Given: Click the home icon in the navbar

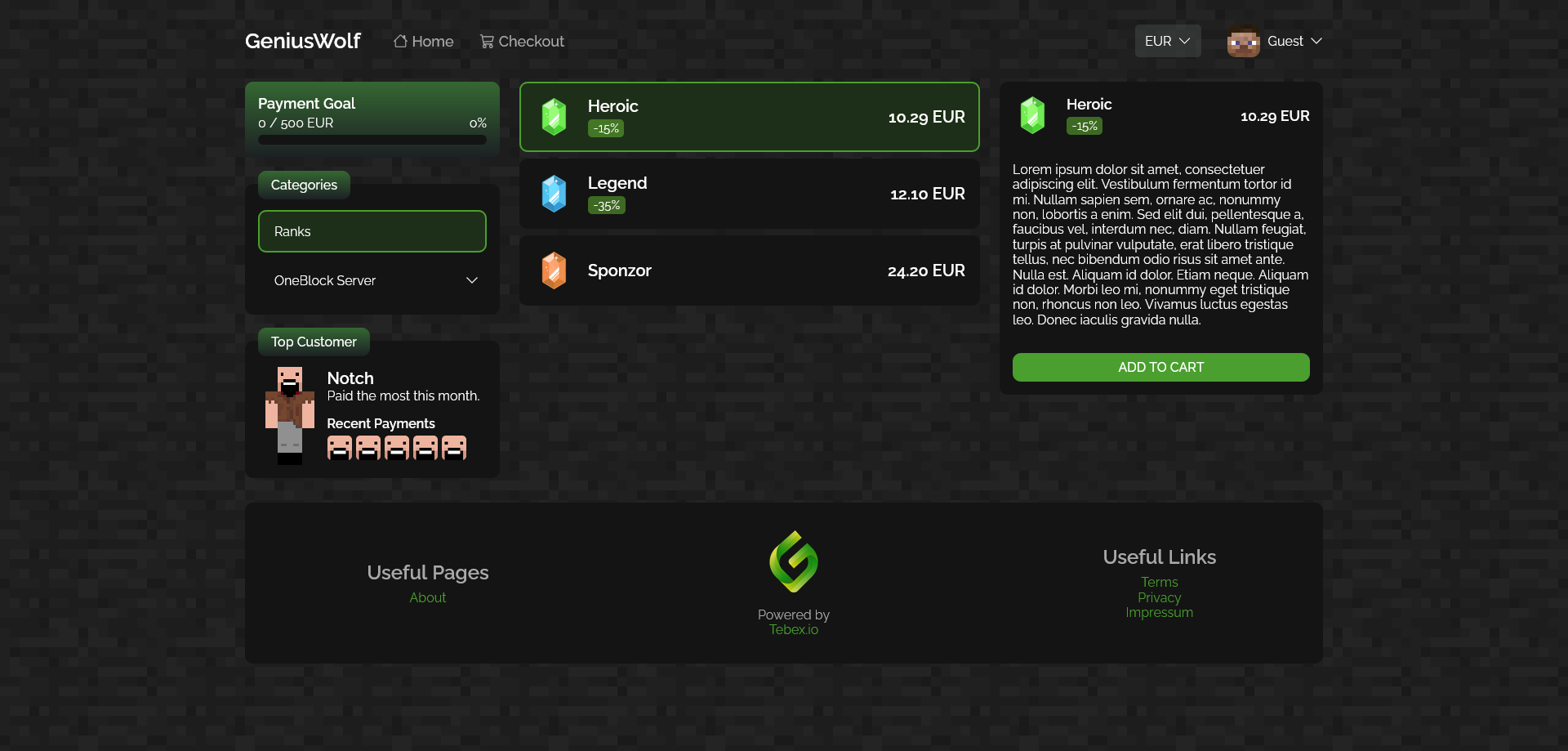Looking at the screenshot, I should pos(400,40).
